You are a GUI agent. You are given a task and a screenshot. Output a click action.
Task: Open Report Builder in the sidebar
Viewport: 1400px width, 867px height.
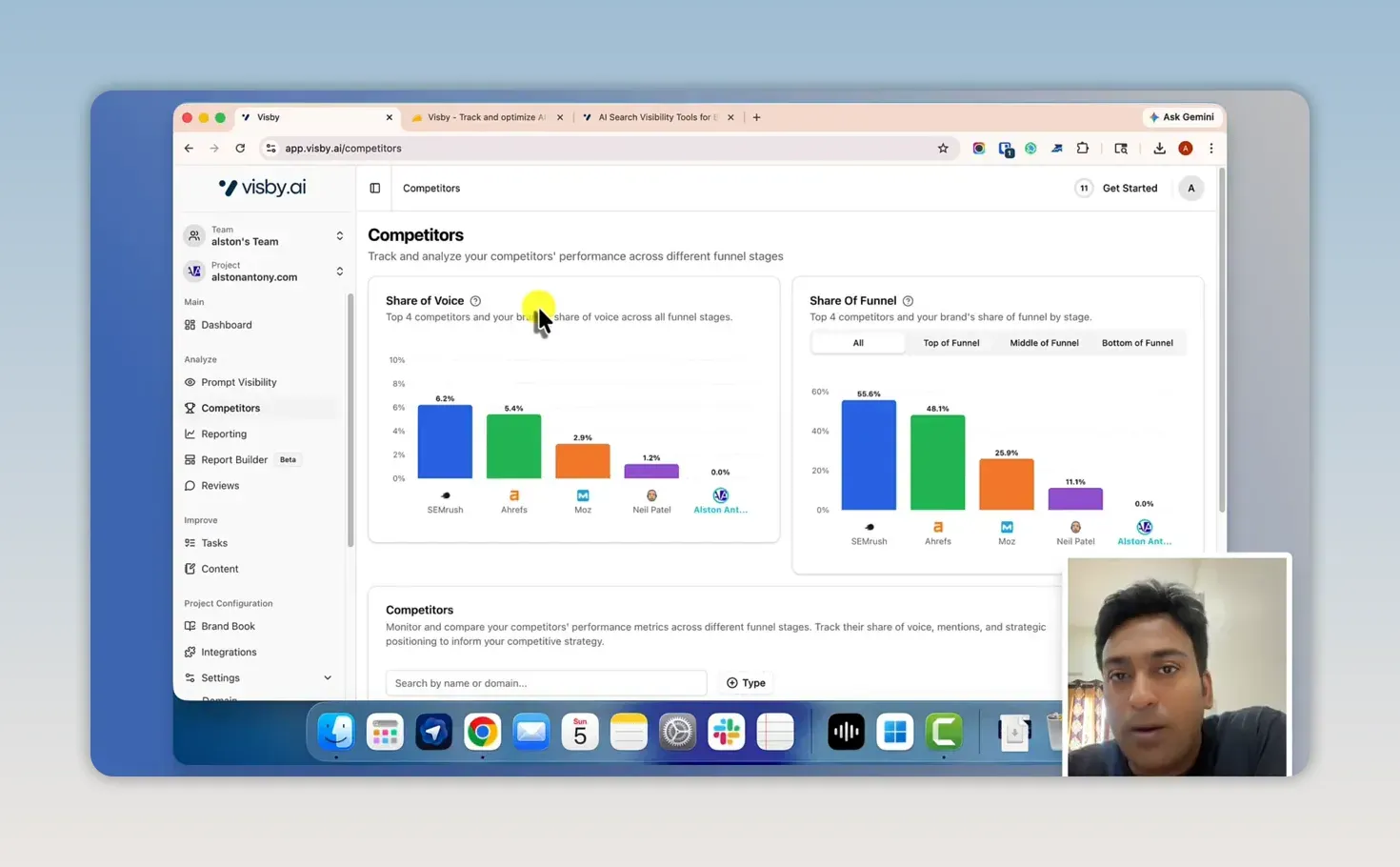coord(234,459)
